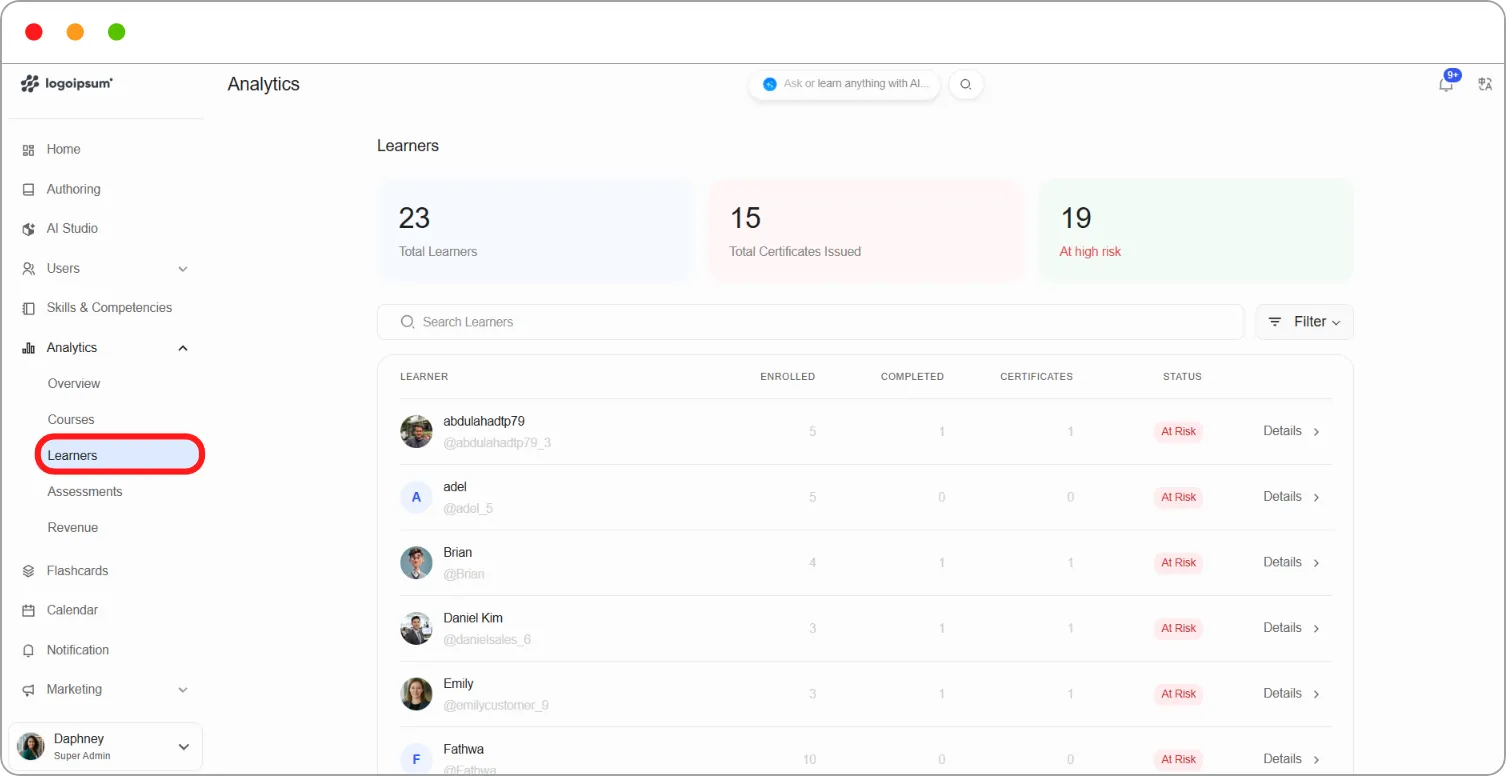Image resolution: width=1506 pixels, height=776 pixels.
Task: Click the magnifier search button in header
Action: tap(966, 85)
